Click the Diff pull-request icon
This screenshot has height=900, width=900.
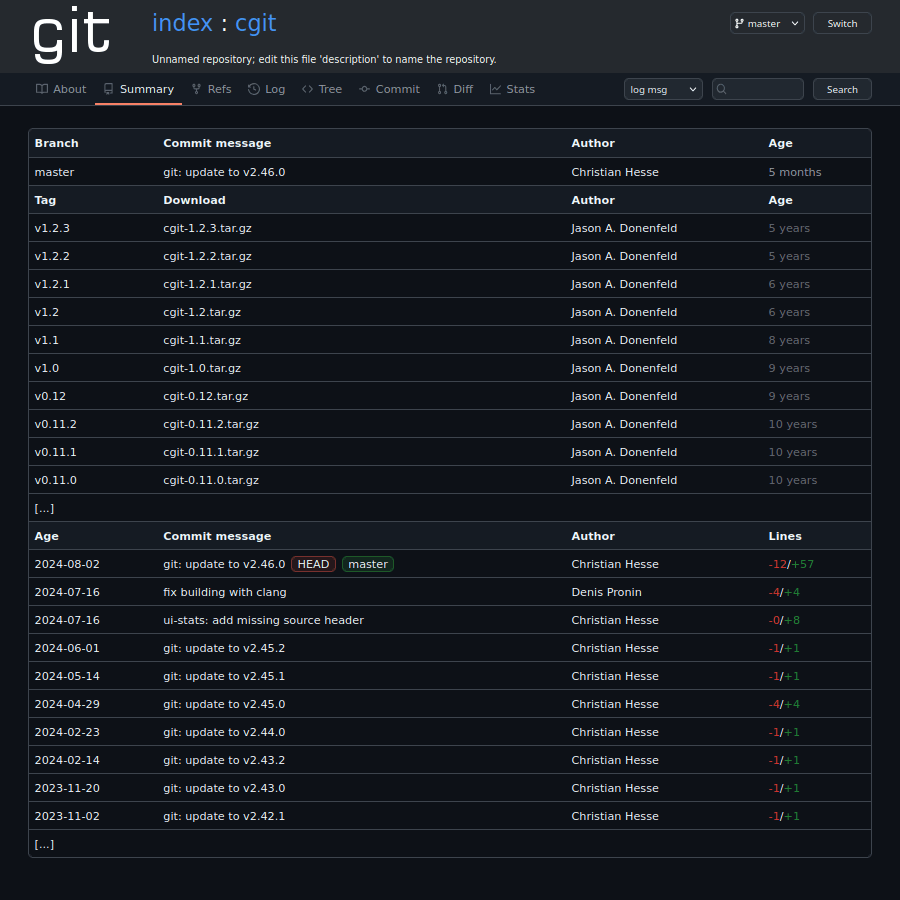click(x=442, y=89)
